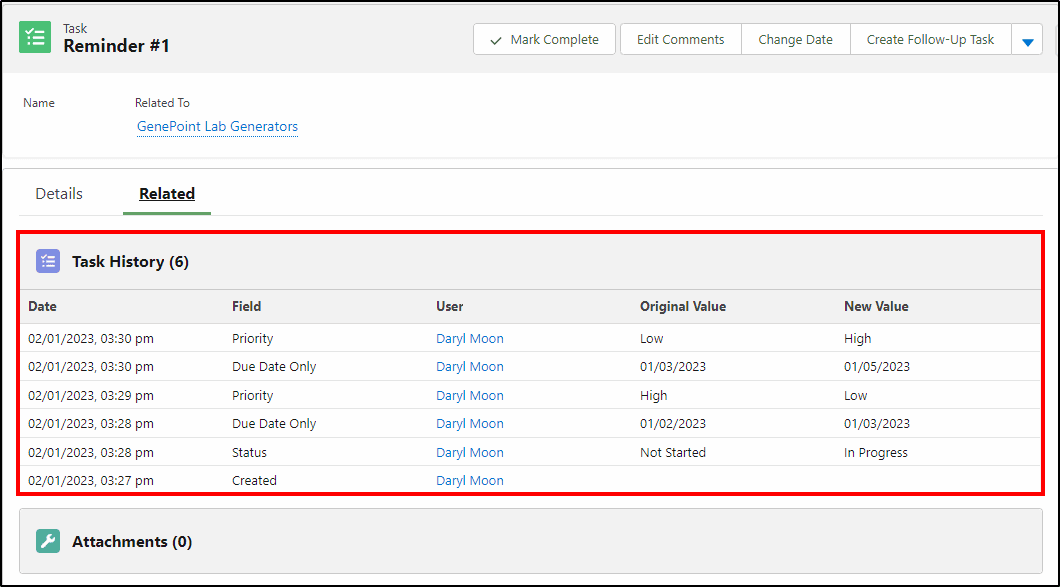Click the green Task icon beside Reminder #1

point(35,37)
